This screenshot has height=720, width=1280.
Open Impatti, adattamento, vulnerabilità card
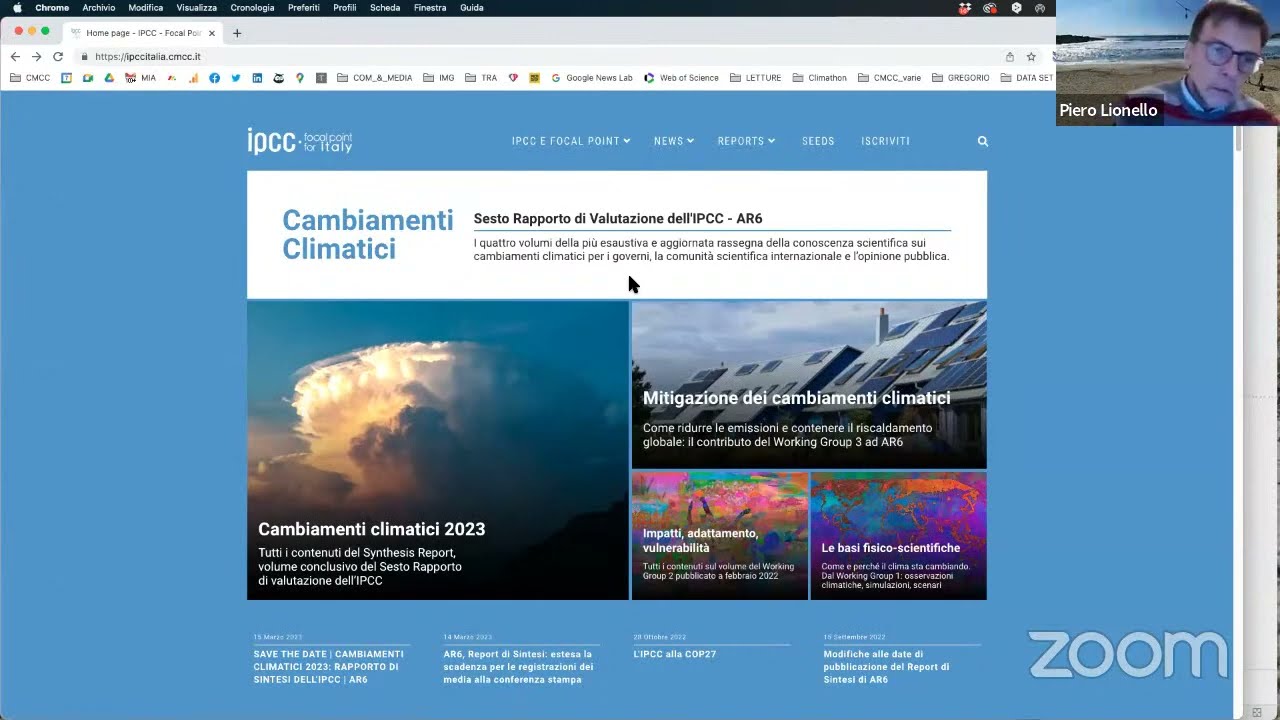(720, 536)
